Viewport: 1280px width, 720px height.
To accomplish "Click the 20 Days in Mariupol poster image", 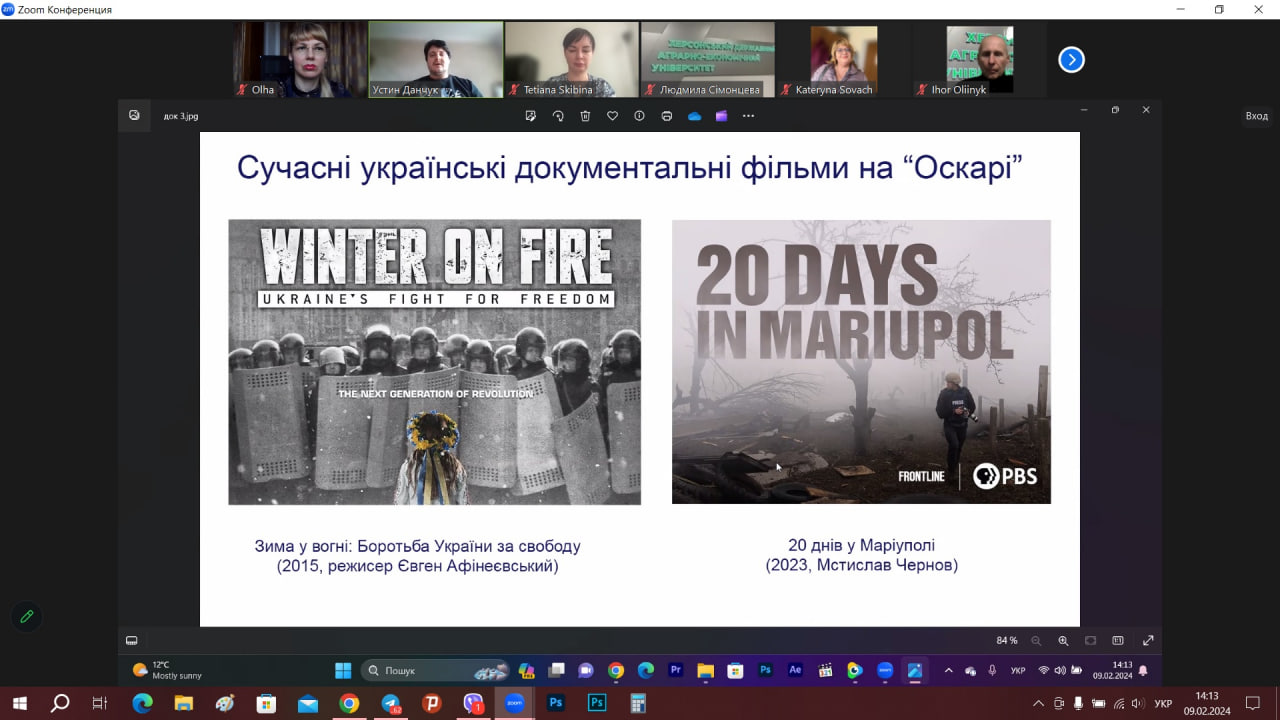I will coord(861,362).
